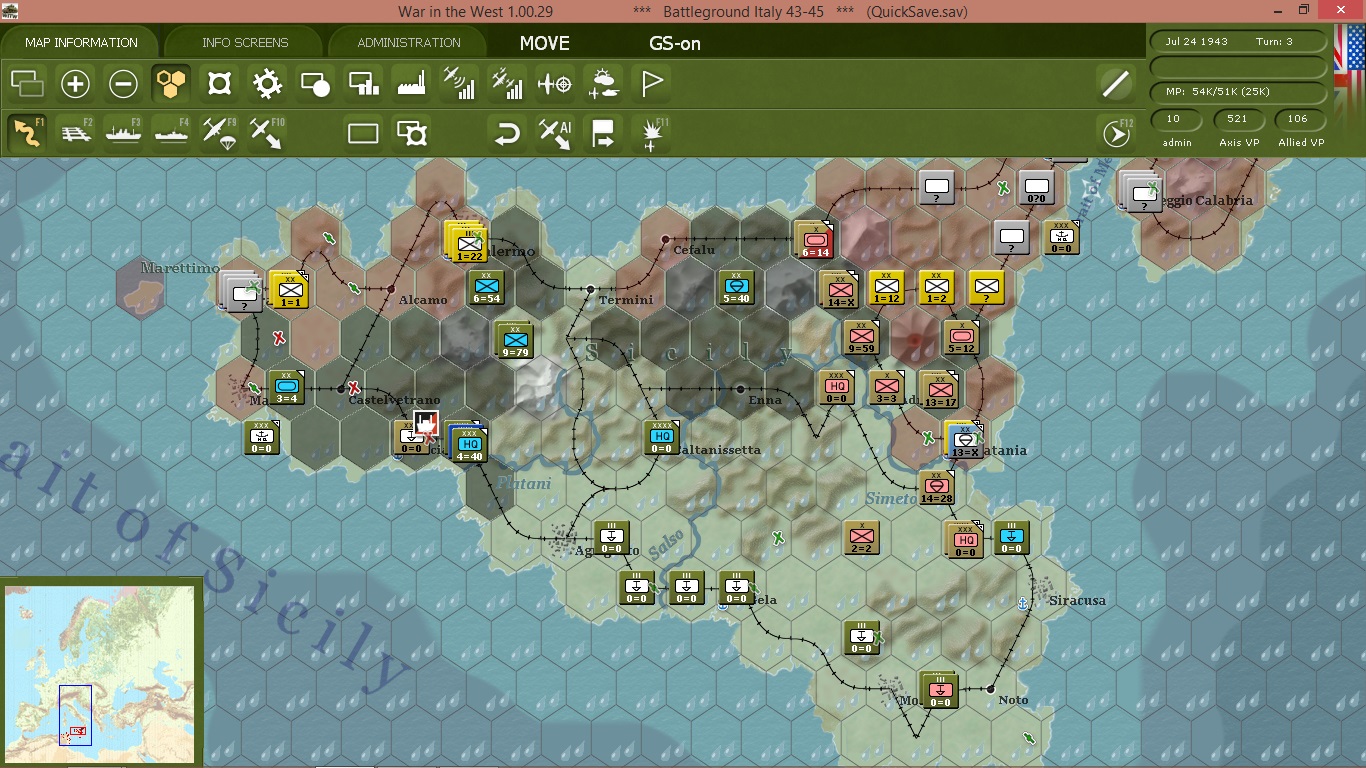Select the 14=28 pink armored unit
Viewport: 1366px width, 768px height.
click(x=937, y=488)
